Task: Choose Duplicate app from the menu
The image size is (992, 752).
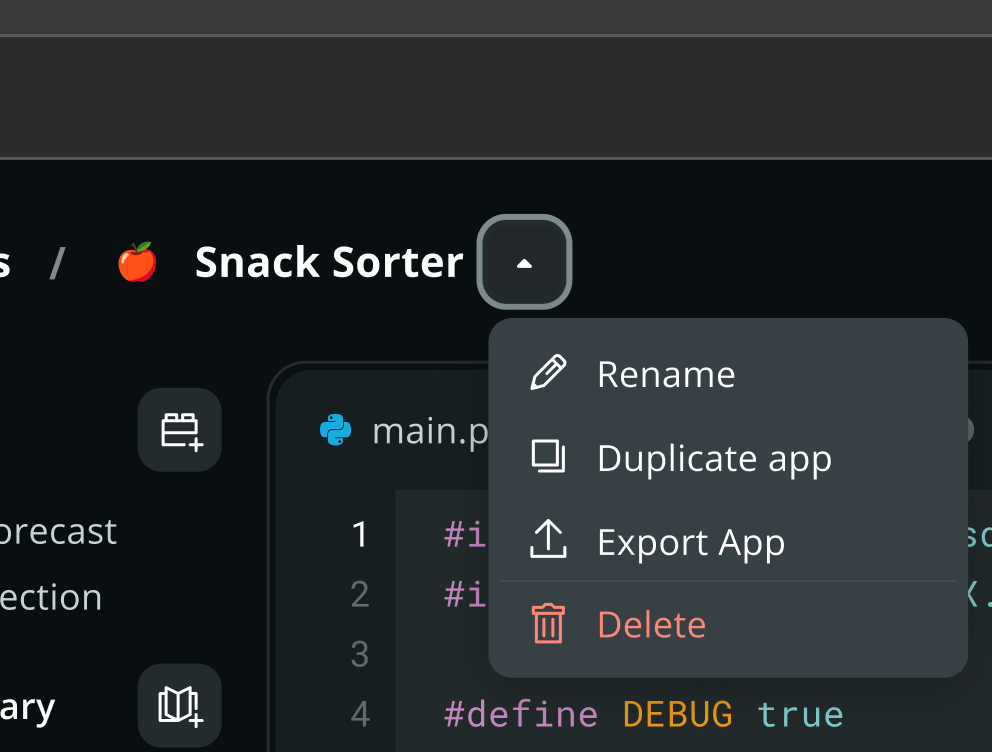Action: [x=714, y=458]
